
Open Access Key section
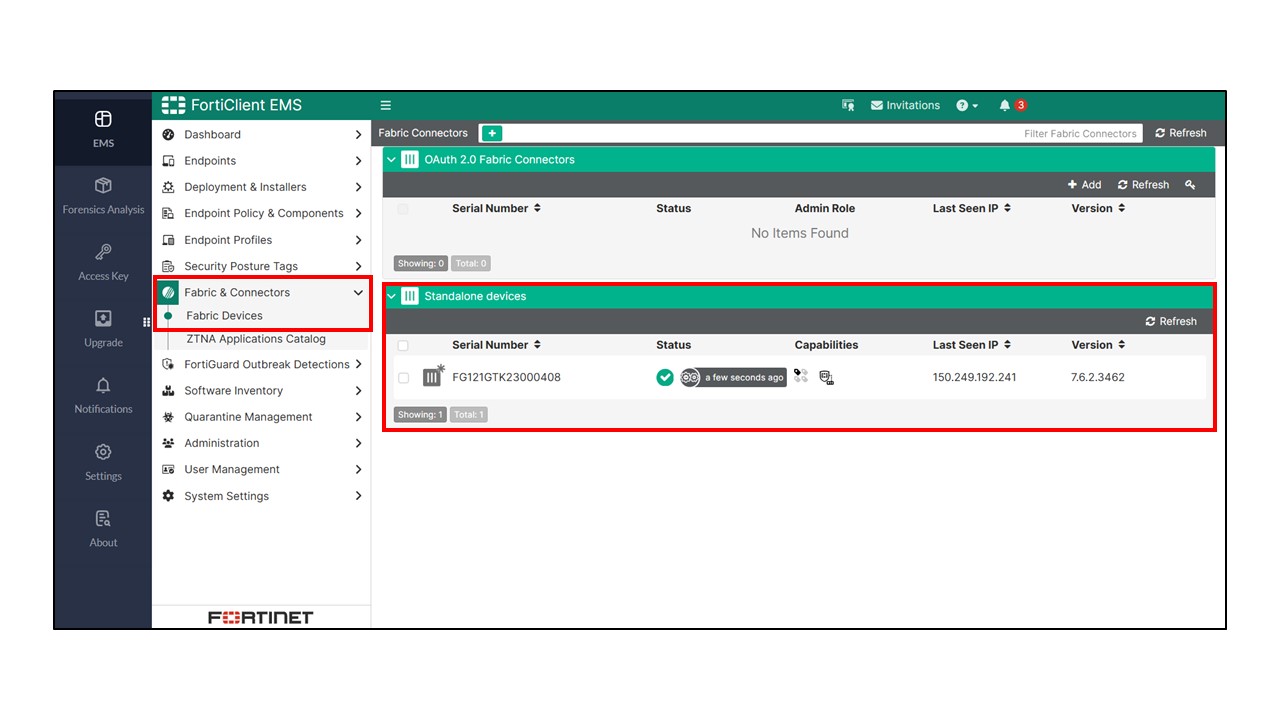(103, 262)
